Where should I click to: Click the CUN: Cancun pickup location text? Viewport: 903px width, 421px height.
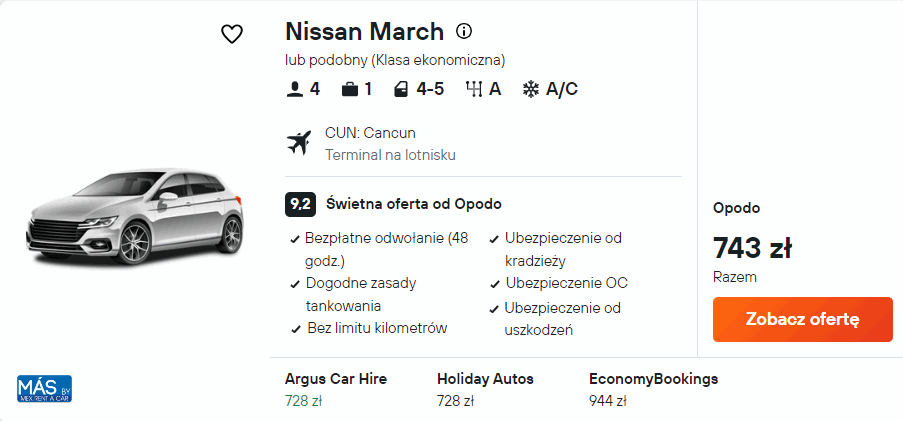[x=370, y=133]
